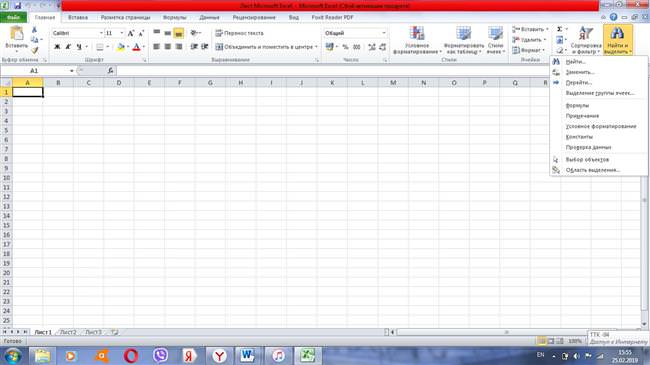Click the Conditional Formatting (Условное форматирование) icon

(417, 34)
